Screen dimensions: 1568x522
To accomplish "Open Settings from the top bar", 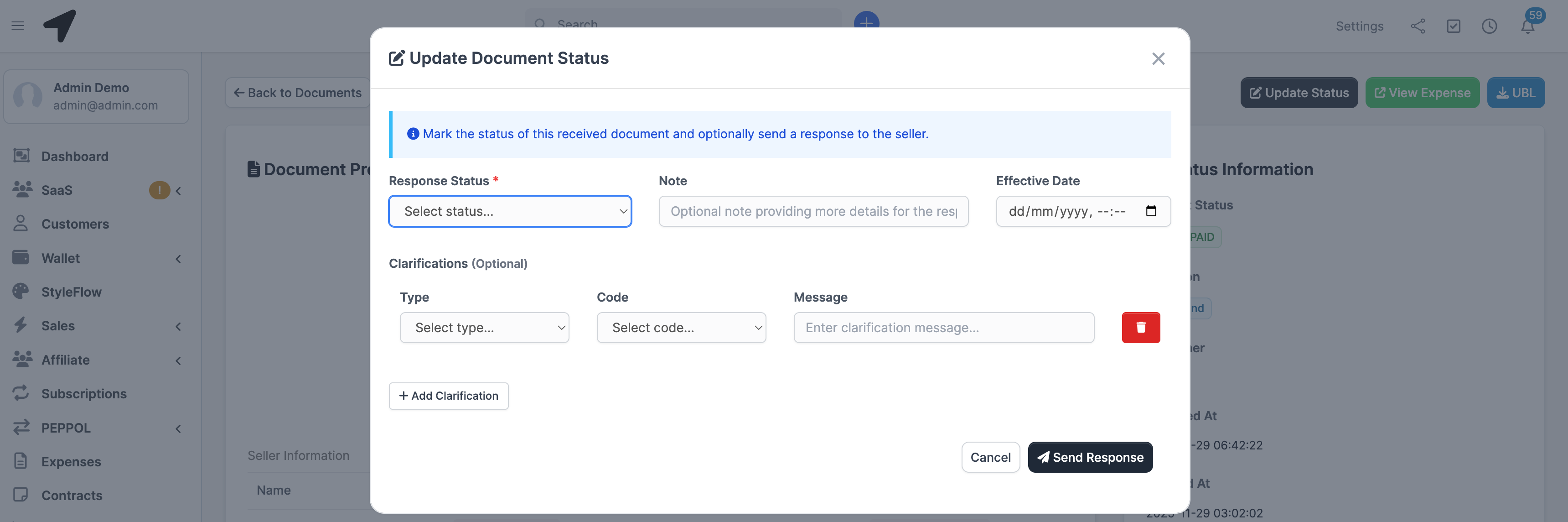I will [x=1359, y=26].
